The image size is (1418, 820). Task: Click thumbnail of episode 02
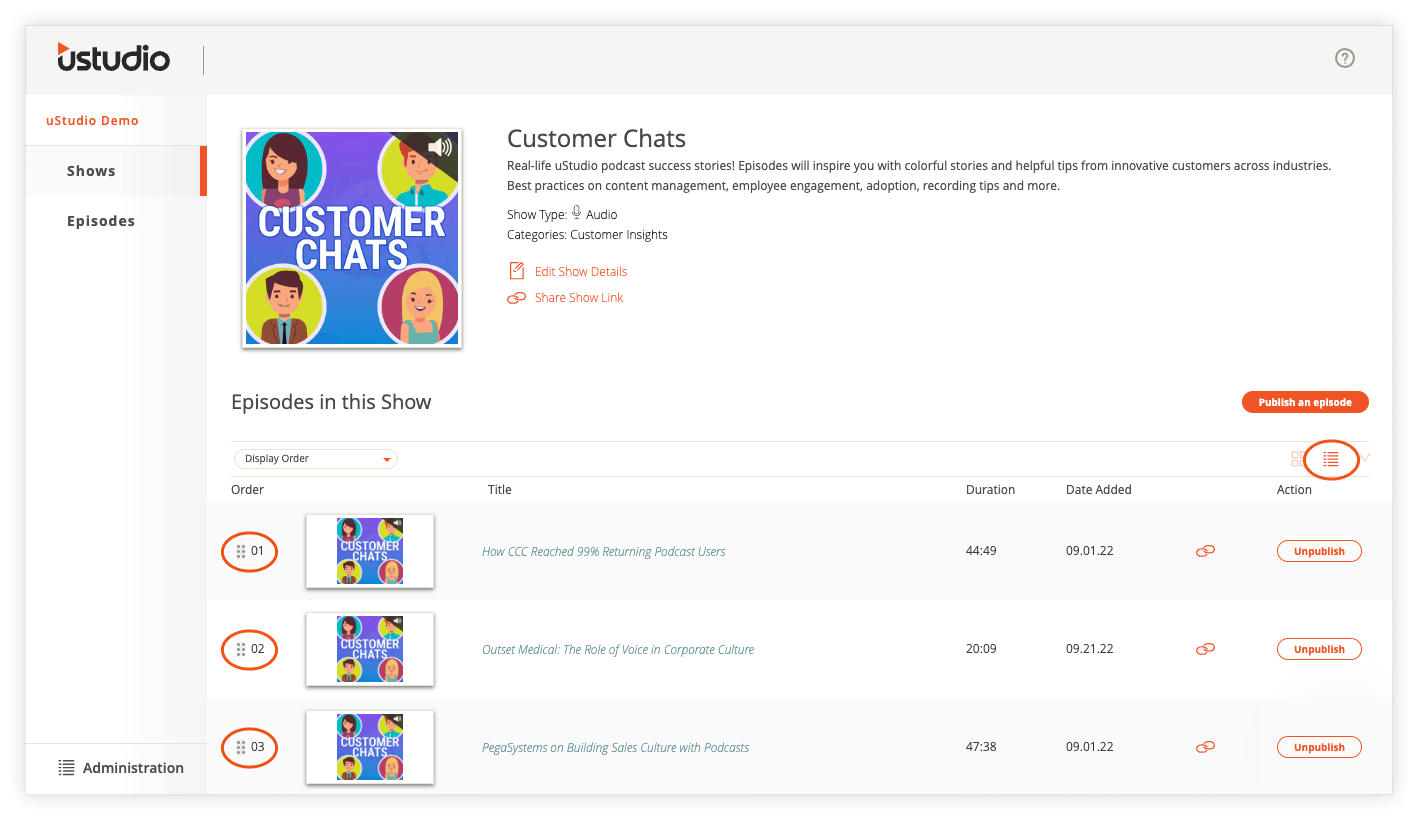coord(370,649)
